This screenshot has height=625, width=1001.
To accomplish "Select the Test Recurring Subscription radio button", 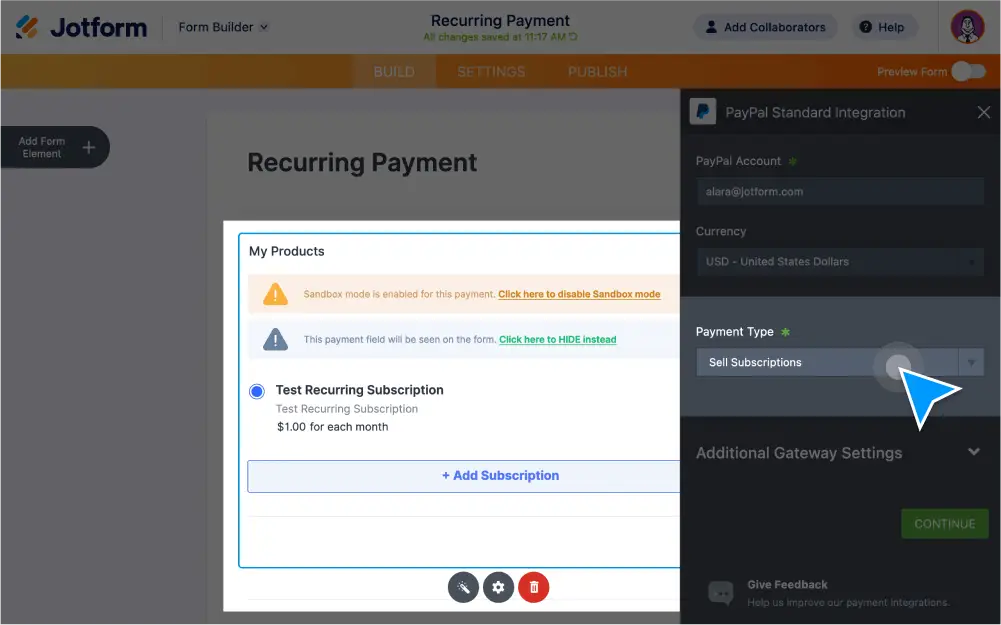I will [x=257, y=390].
